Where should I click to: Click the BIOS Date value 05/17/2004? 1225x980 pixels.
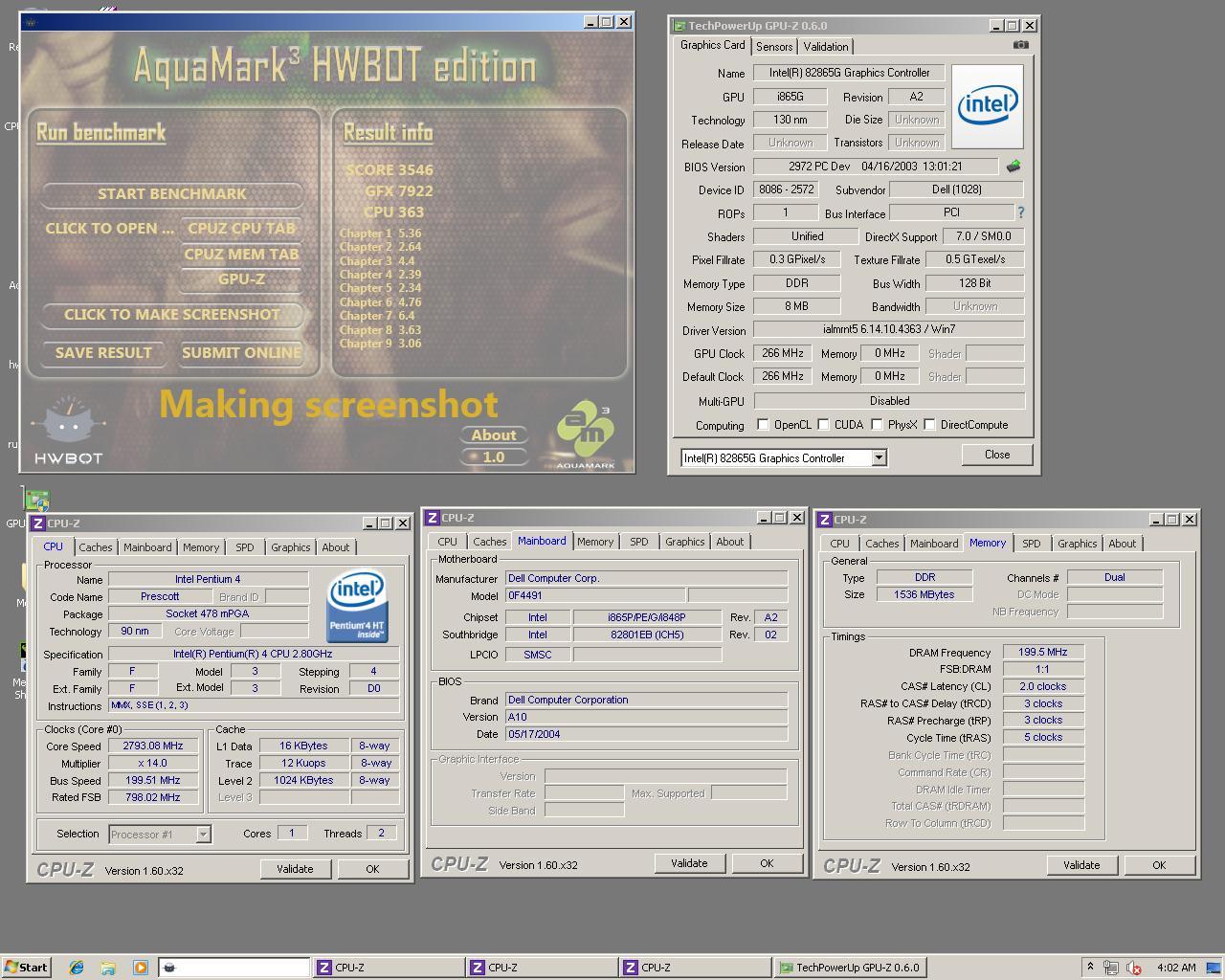coord(646,735)
